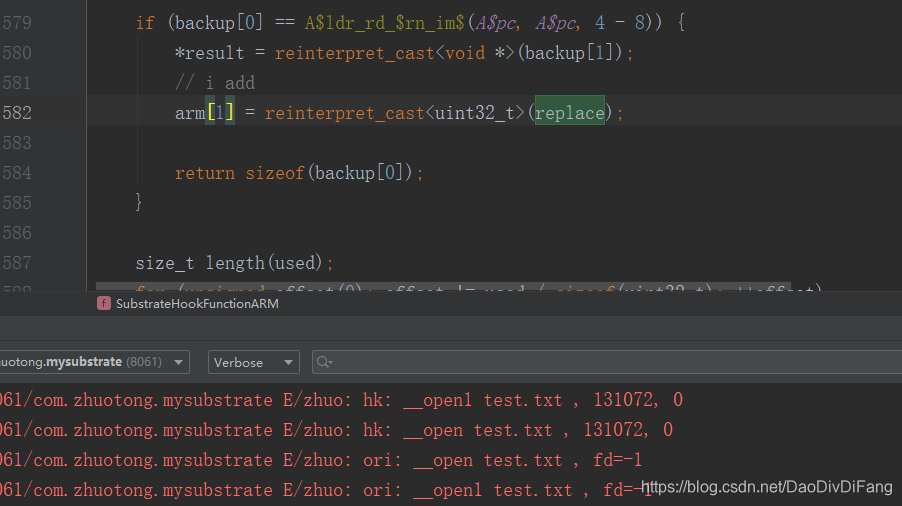The height and width of the screenshot is (506, 902).
Task: Click gutter line number 587
Action: point(17,263)
